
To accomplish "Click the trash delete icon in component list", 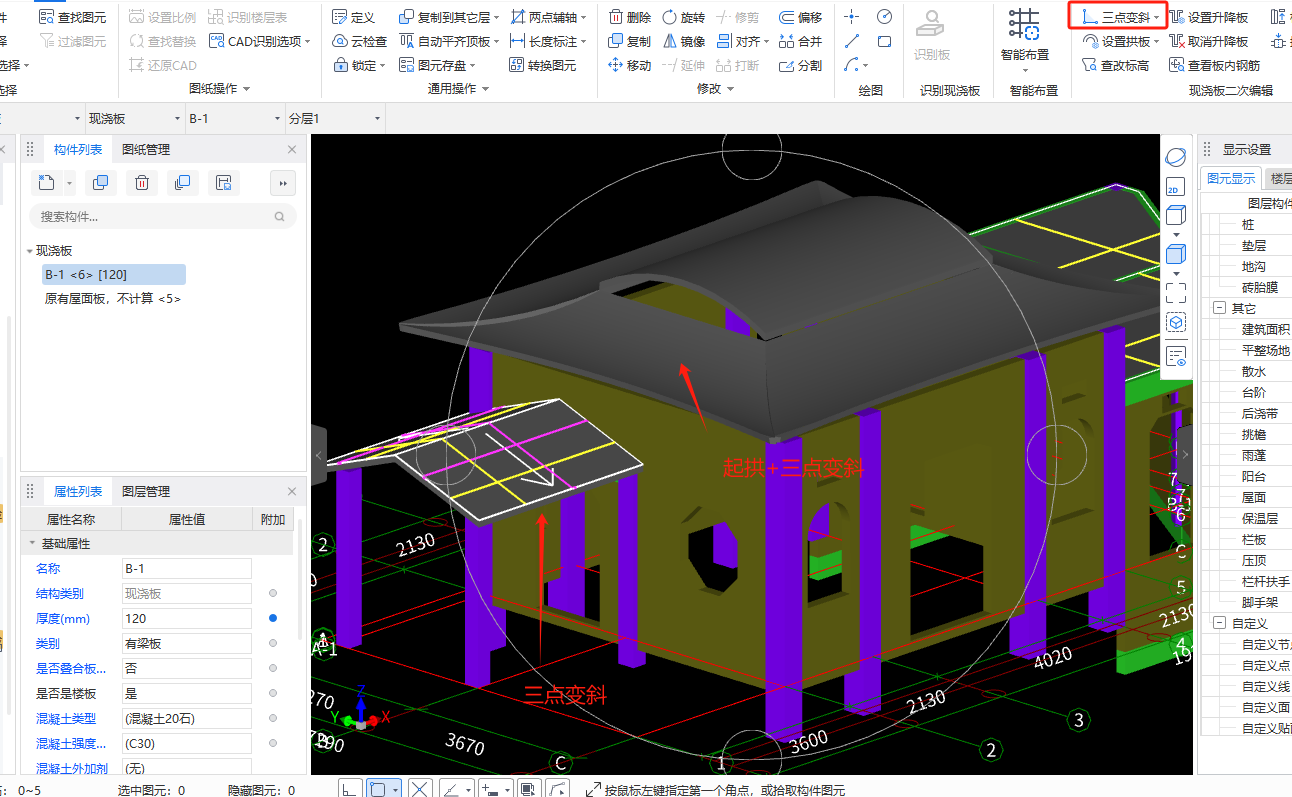I will (142, 183).
